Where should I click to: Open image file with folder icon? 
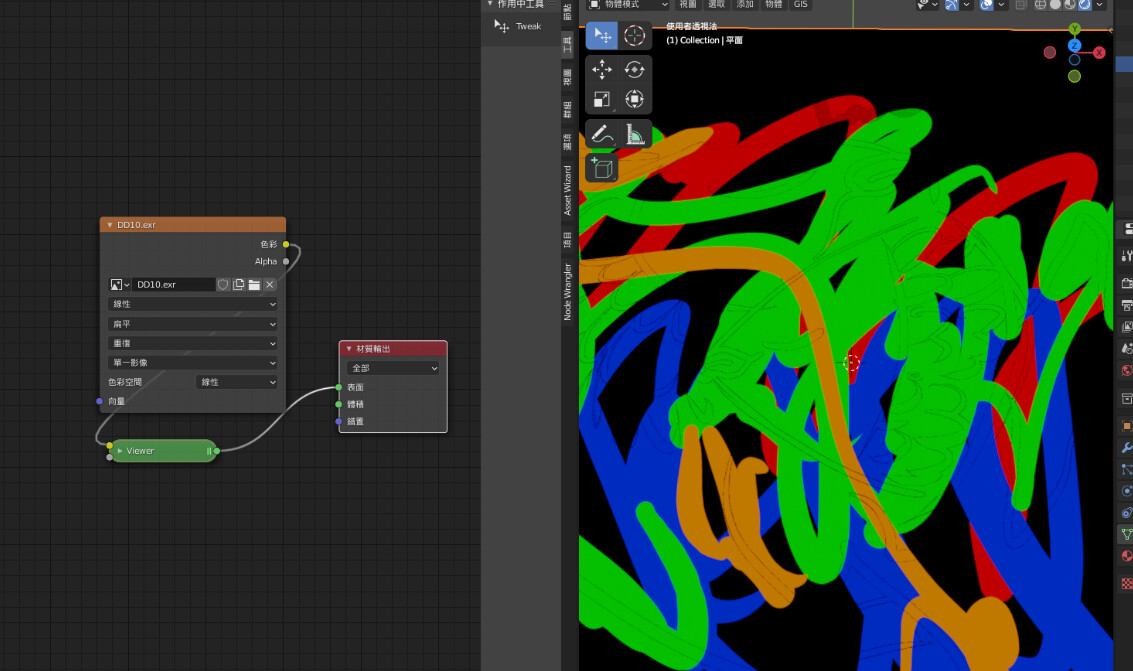pyautogui.click(x=254, y=285)
